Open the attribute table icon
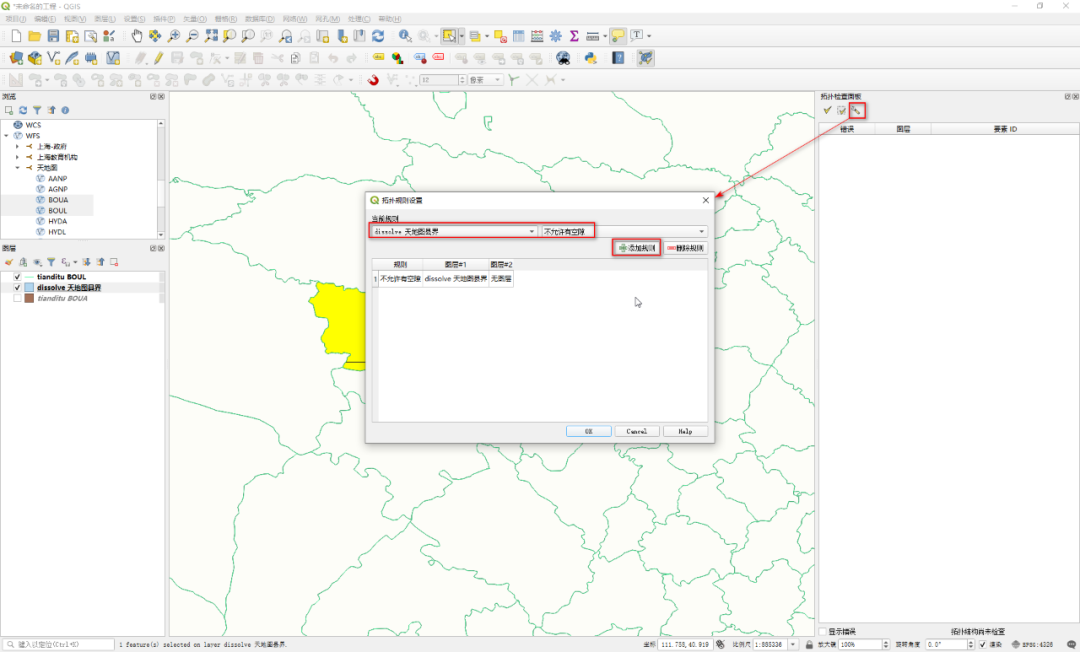 click(519, 36)
